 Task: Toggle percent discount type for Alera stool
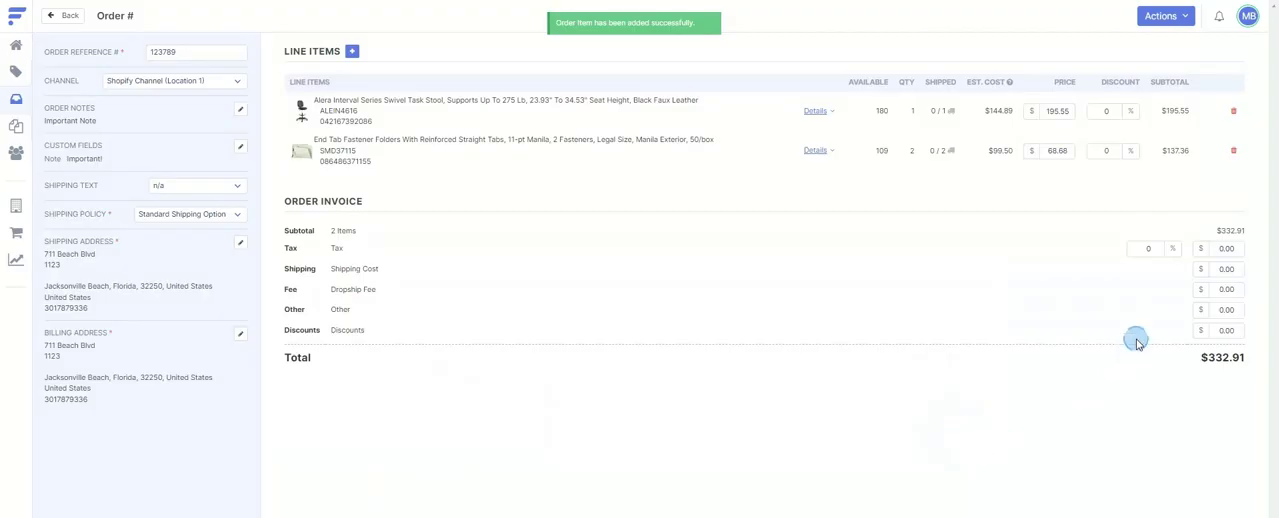(x=1130, y=111)
